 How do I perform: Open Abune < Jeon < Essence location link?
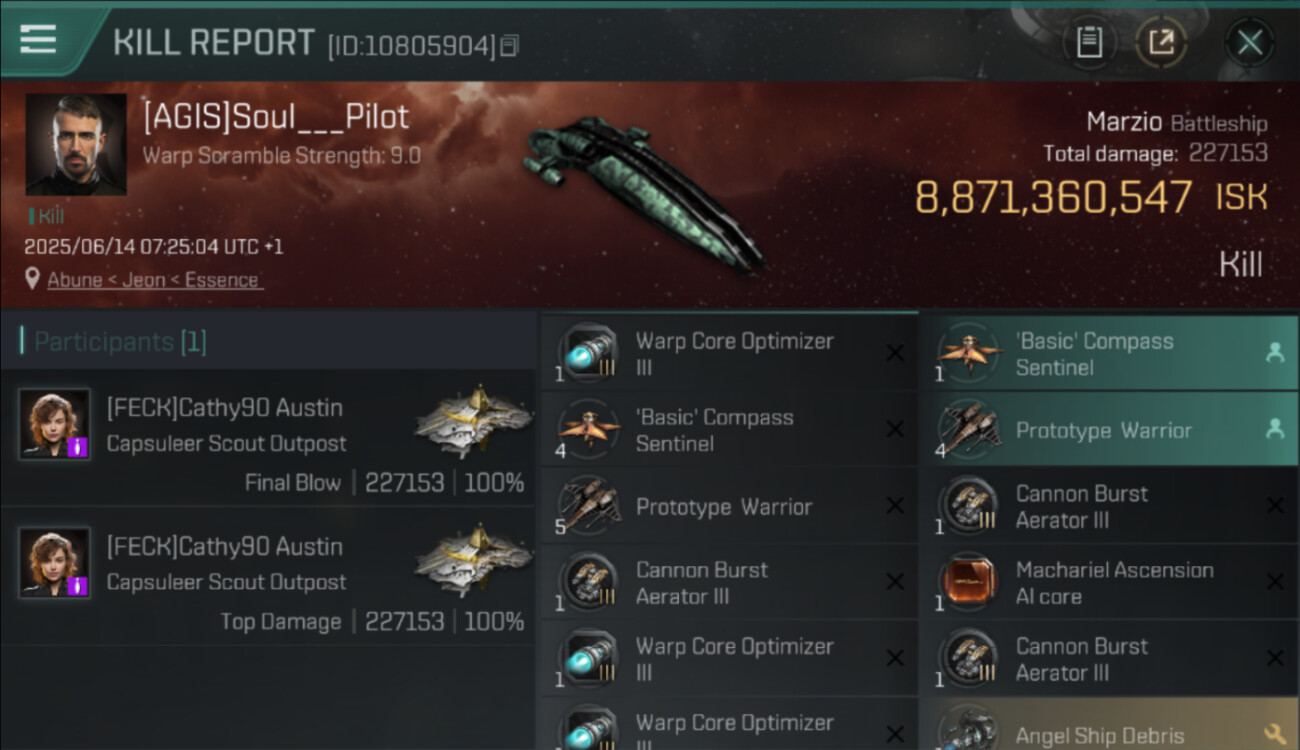pyautogui.click(x=155, y=280)
